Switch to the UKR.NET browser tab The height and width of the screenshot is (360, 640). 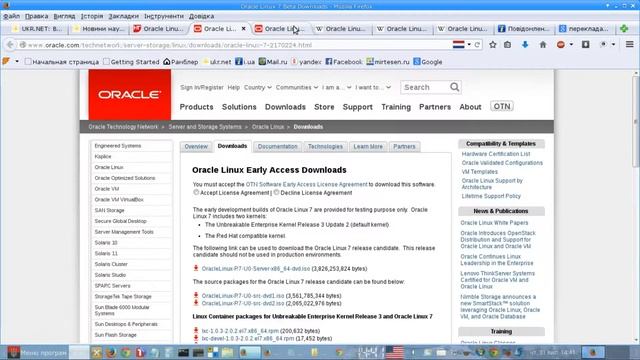click(x=37, y=29)
